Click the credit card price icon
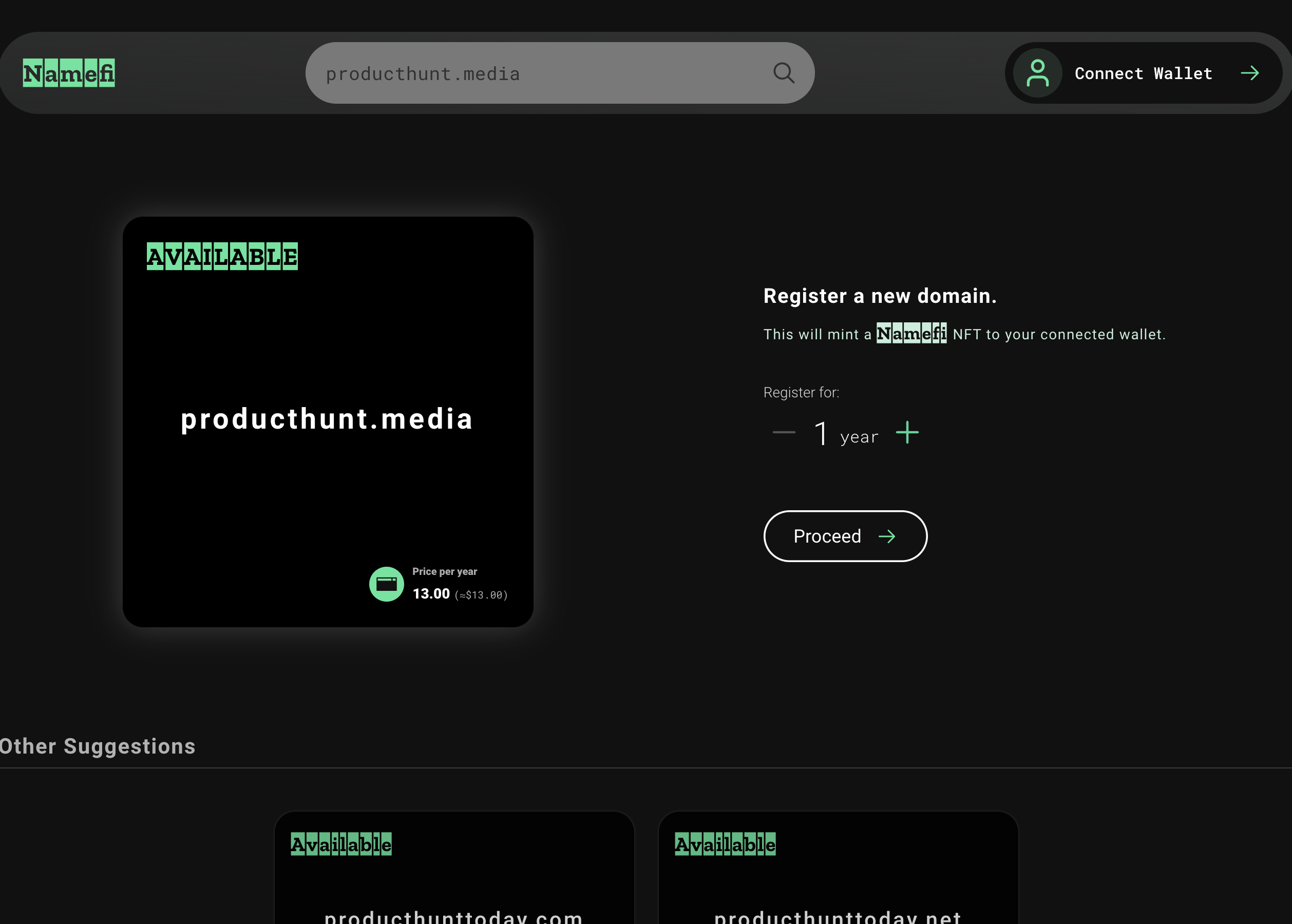Viewport: 1292px width, 924px height. click(387, 584)
